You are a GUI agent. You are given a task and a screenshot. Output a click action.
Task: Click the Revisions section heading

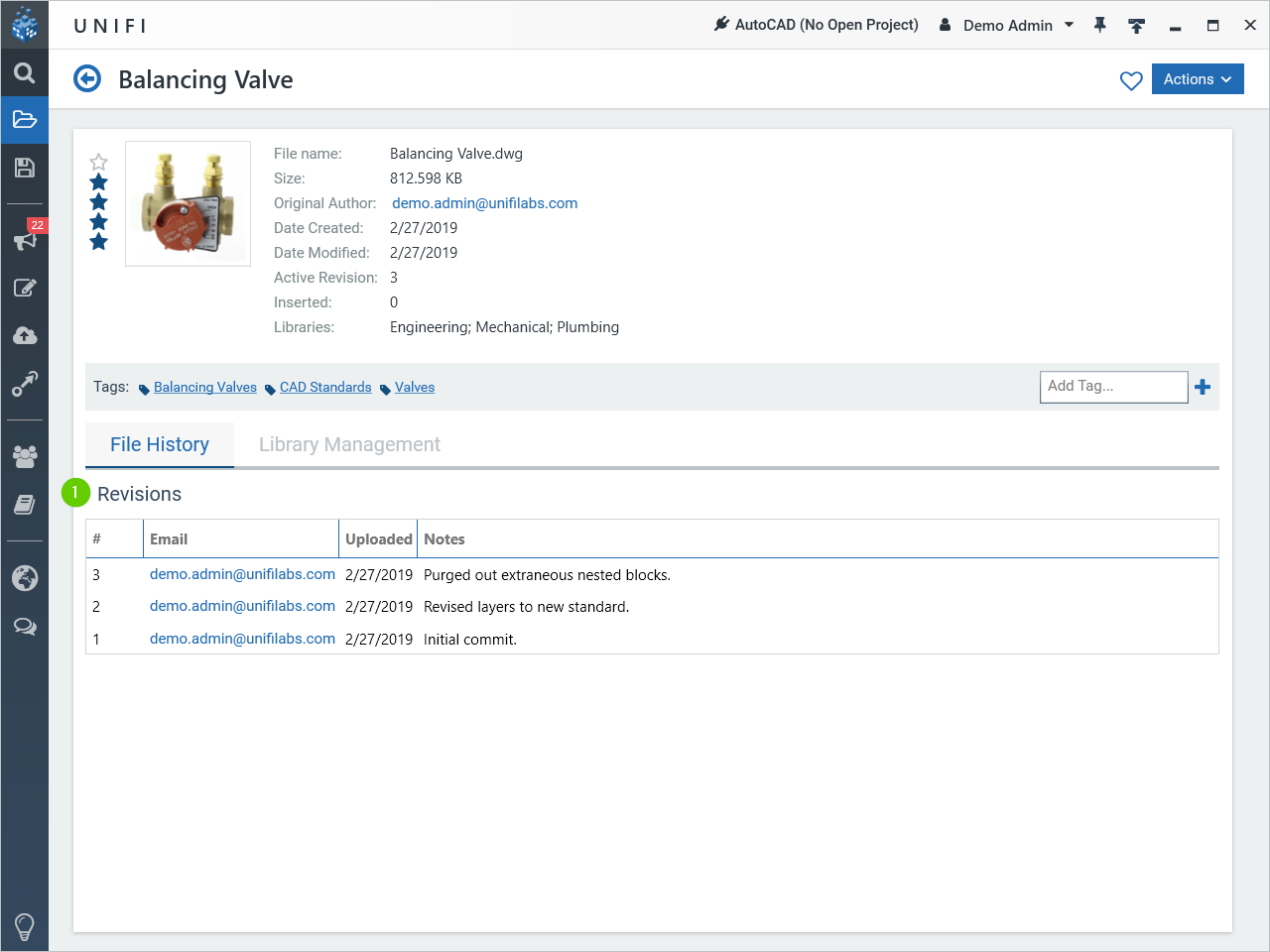tap(139, 494)
